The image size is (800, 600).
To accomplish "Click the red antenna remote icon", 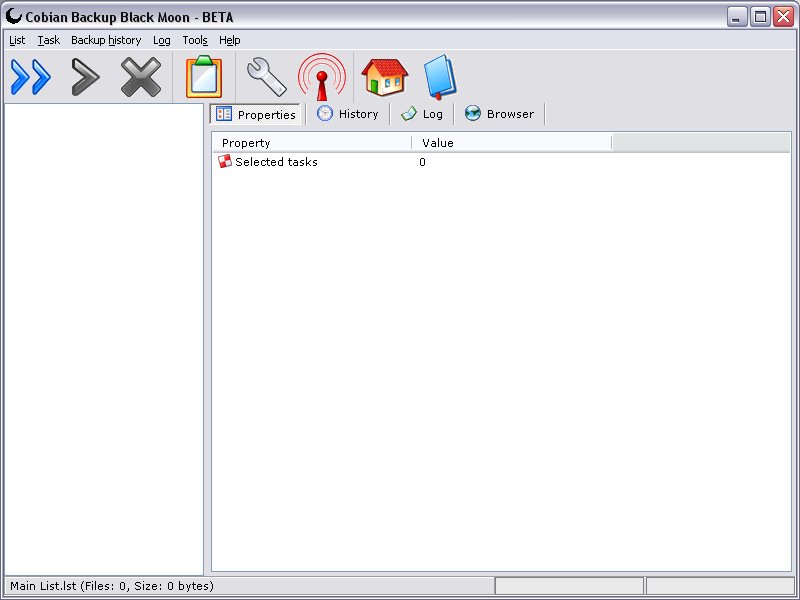I will point(322,77).
